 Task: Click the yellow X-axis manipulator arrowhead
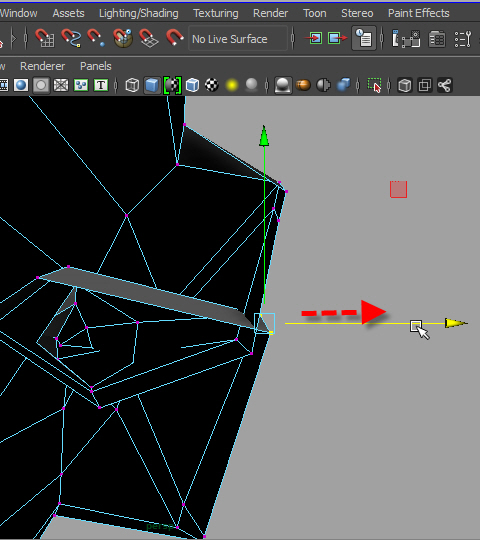[456, 323]
